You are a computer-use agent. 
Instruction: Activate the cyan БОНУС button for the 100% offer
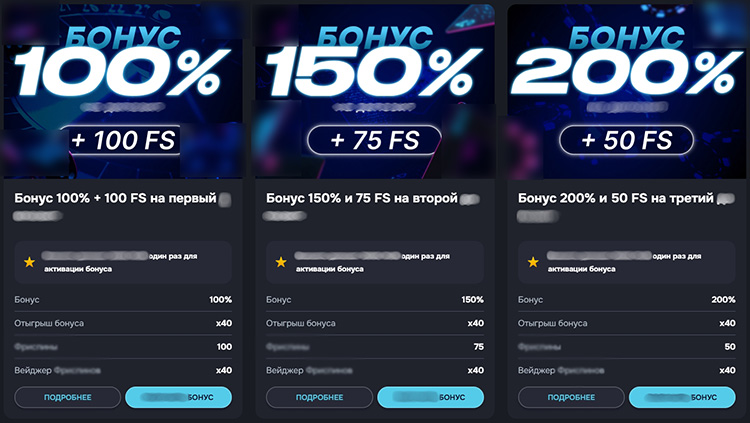[178, 397]
